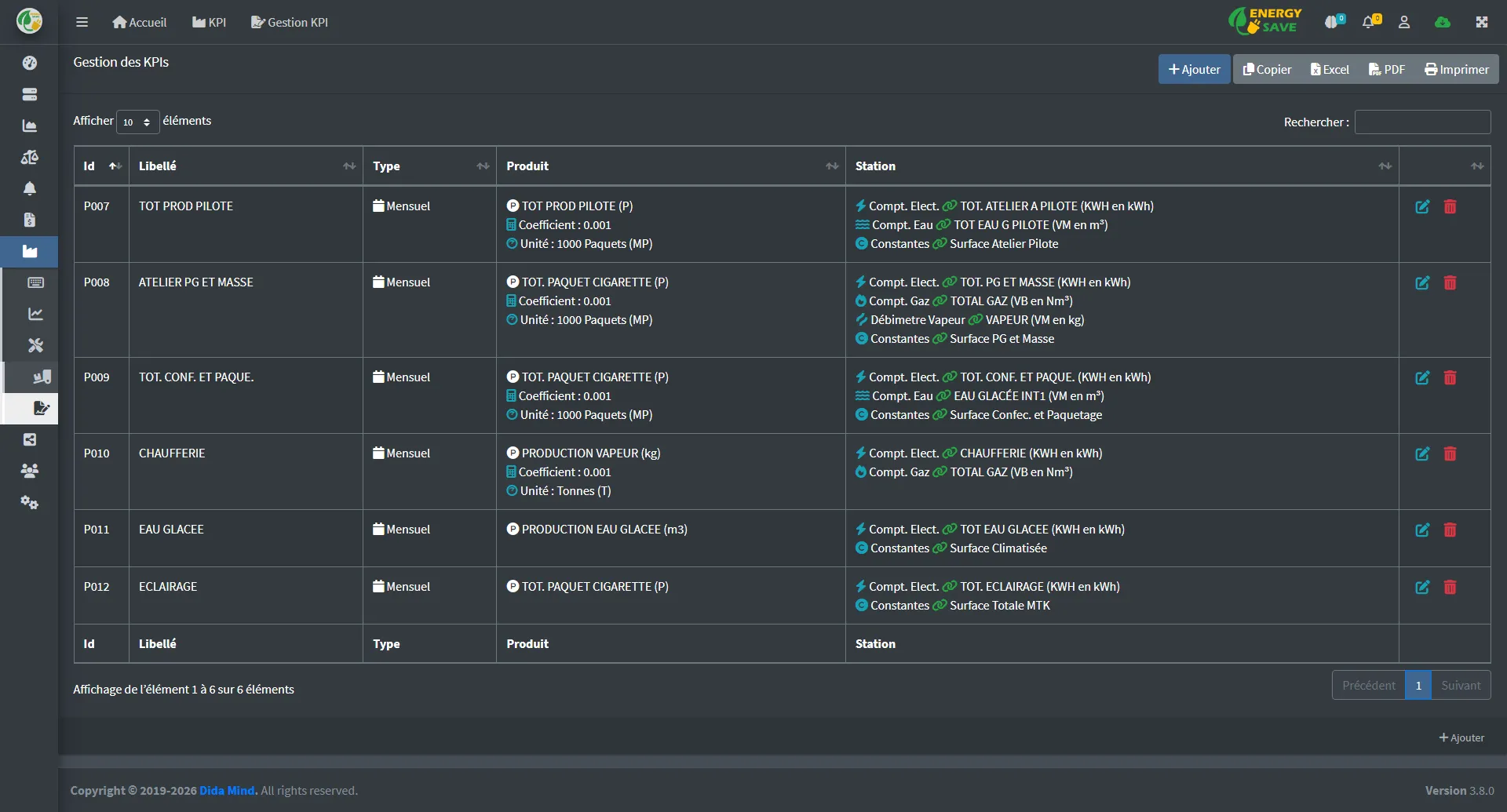Open the area chart icon in sidebar
Viewport: 1507px width, 812px height.
(x=29, y=126)
